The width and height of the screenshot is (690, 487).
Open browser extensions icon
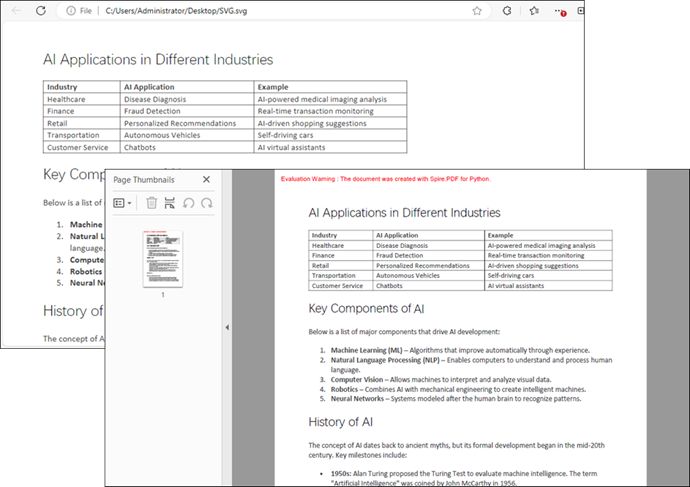507,11
